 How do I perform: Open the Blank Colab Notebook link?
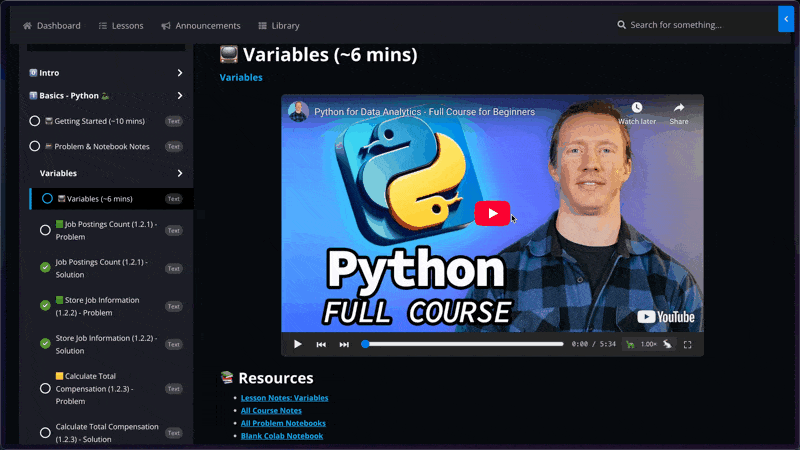282,436
